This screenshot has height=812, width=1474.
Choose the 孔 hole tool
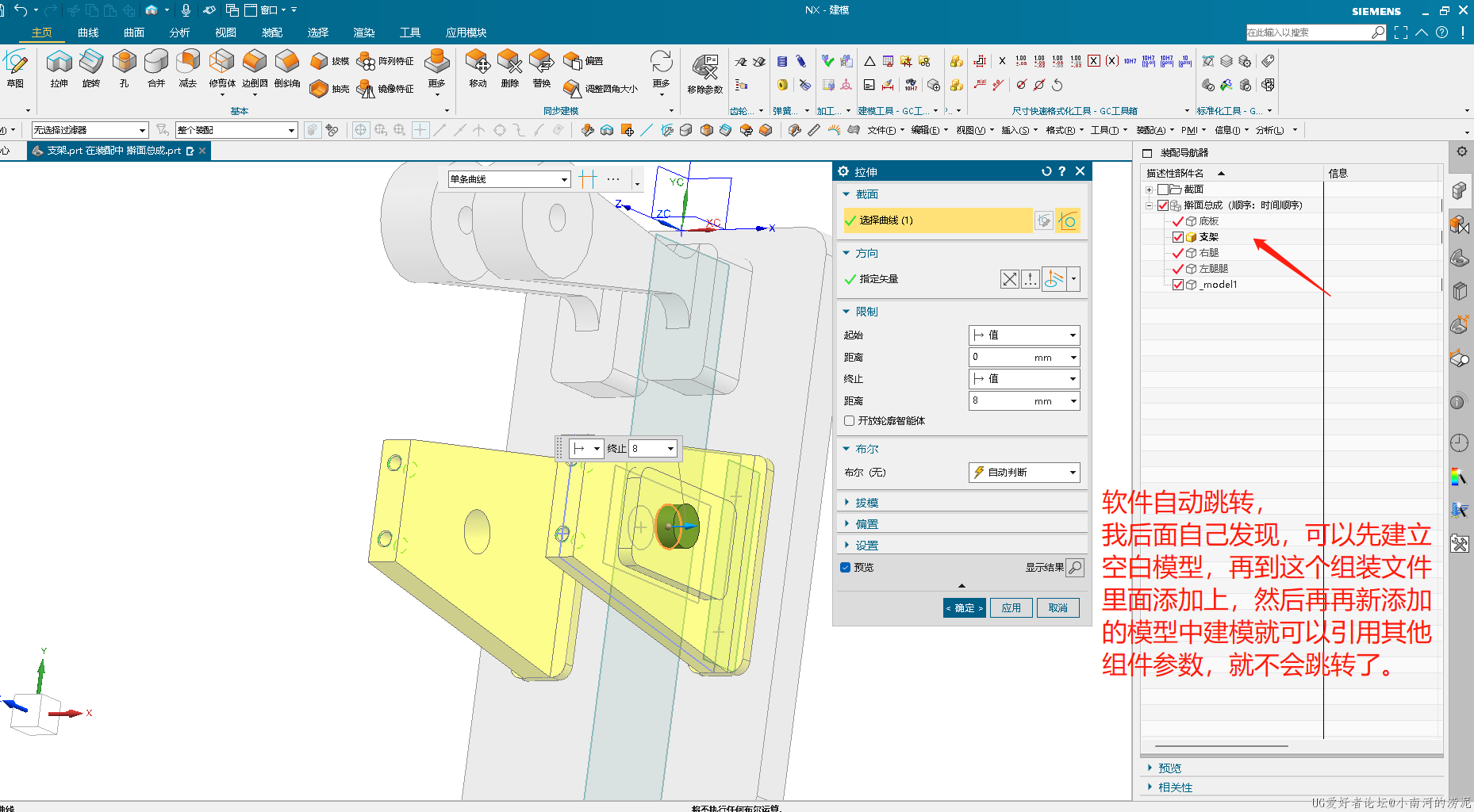tap(124, 68)
